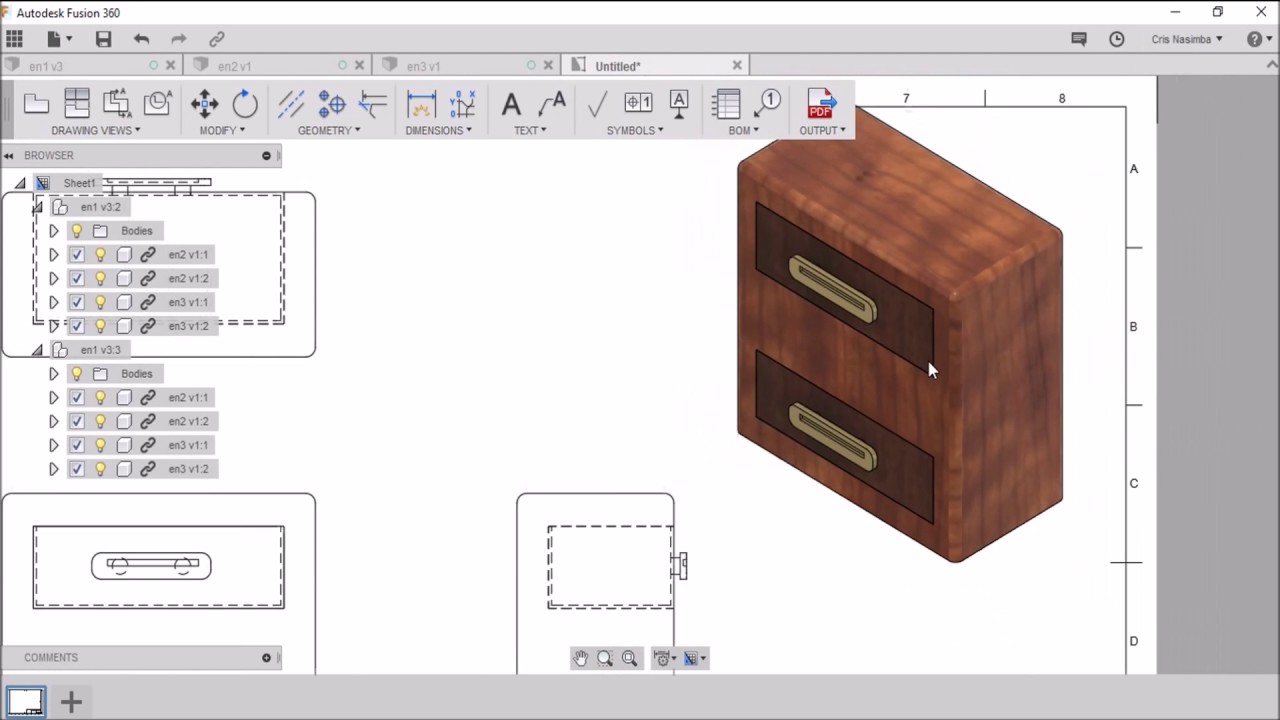
Task: Select the Feature Control Frame symbol
Action: tap(638, 103)
